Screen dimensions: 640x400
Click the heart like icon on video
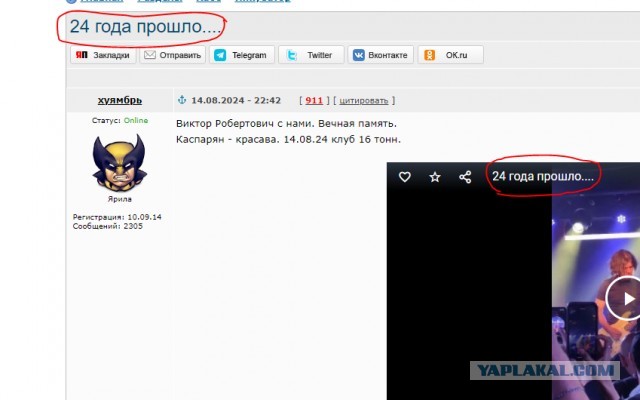[404, 177]
